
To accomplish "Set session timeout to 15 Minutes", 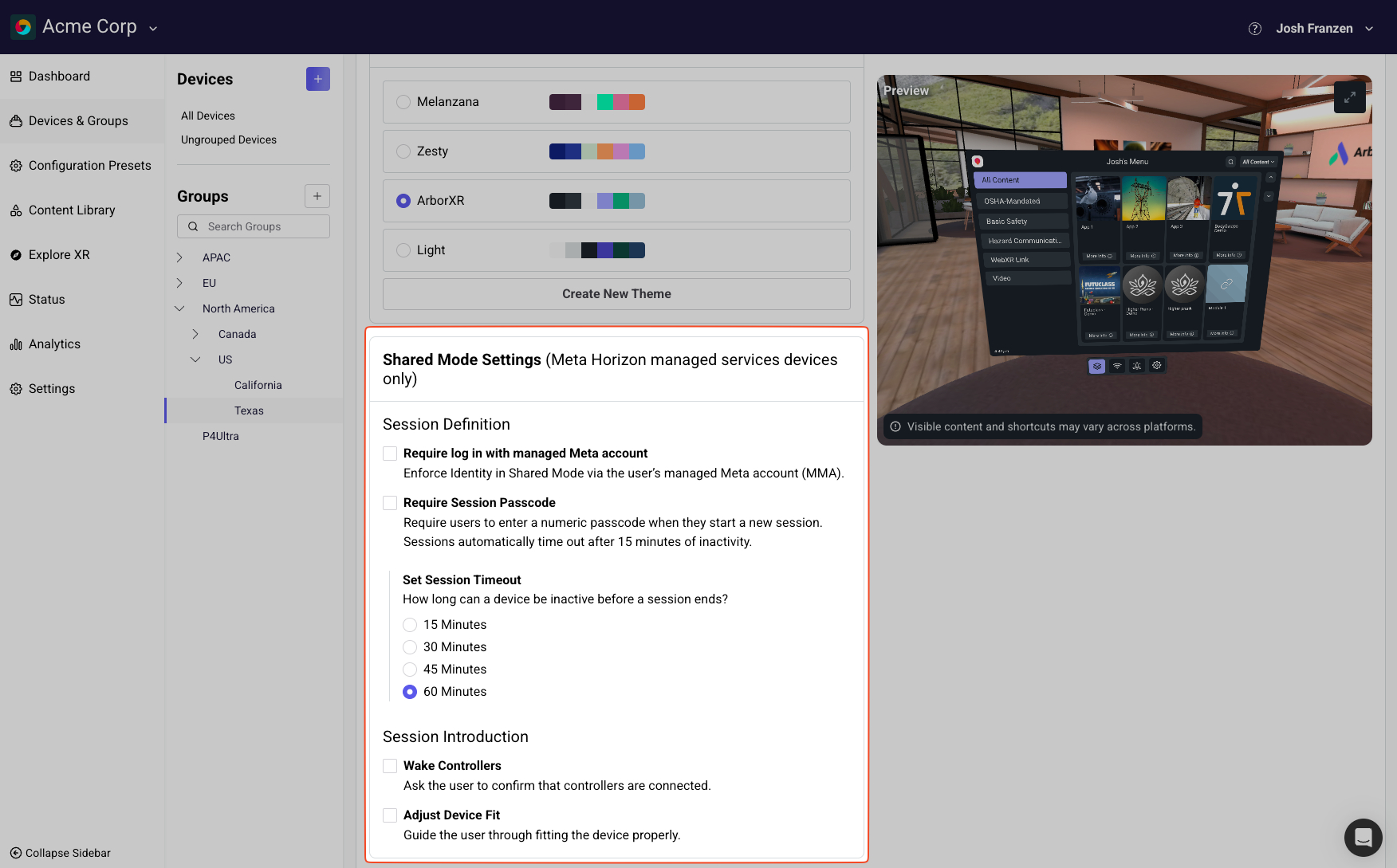I will pyautogui.click(x=410, y=625).
